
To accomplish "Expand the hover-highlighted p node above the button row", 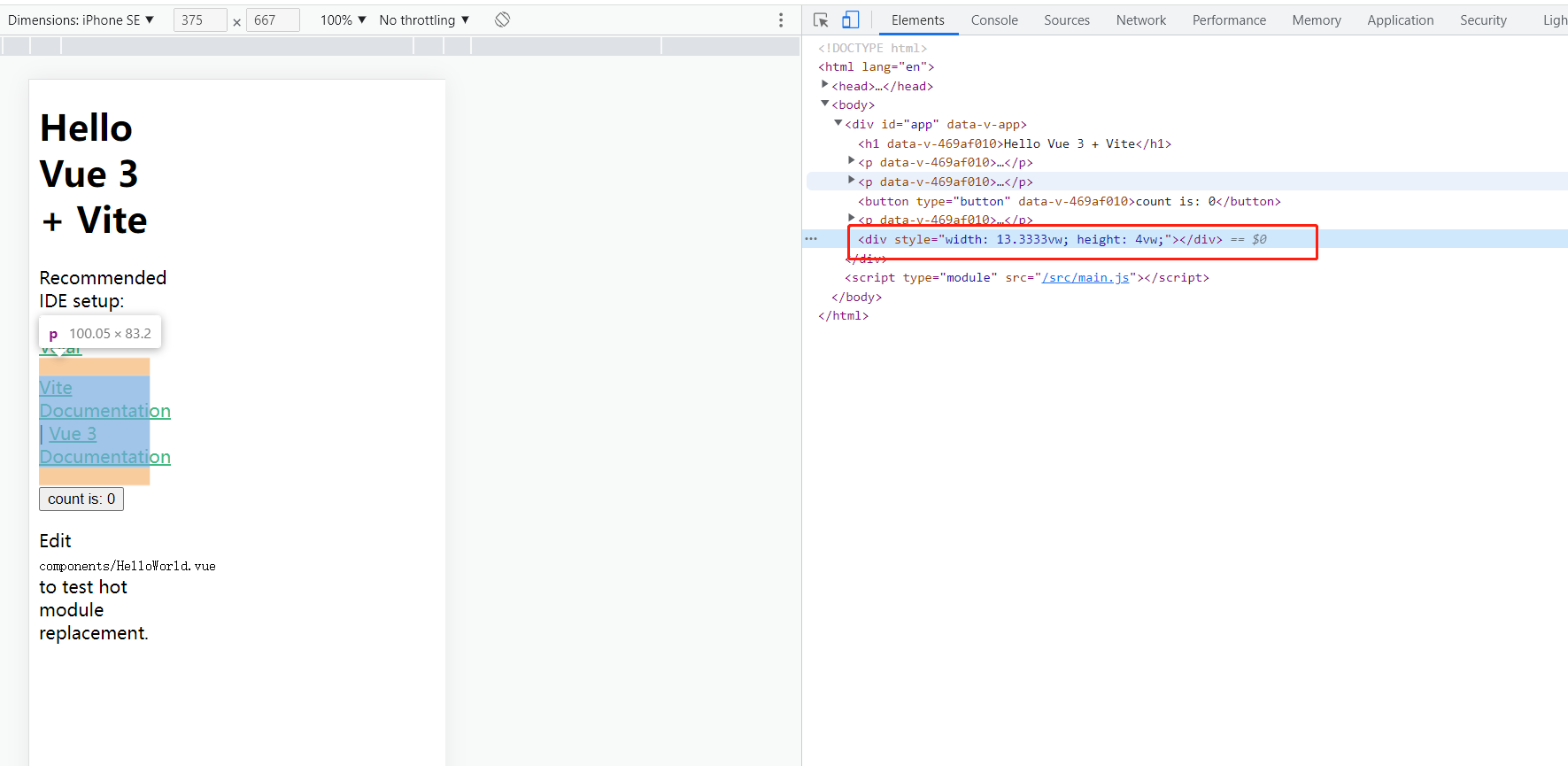I will 851,181.
